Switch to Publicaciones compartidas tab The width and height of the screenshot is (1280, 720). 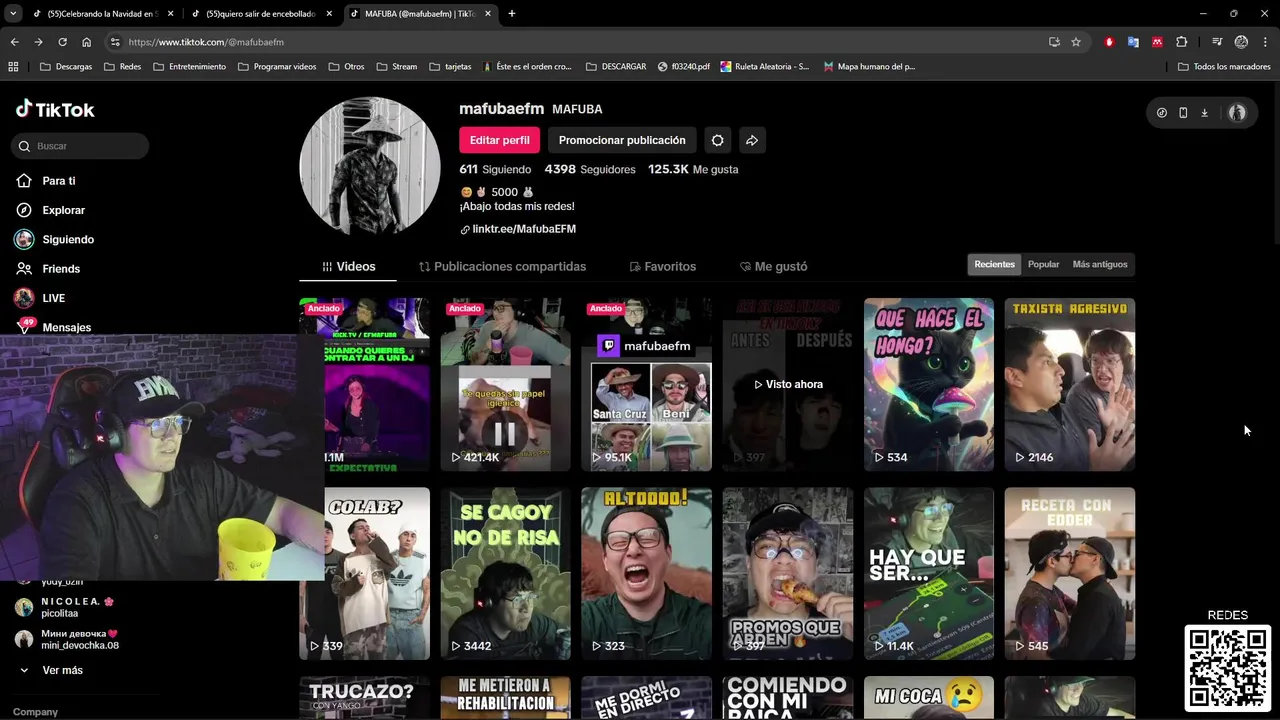tap(502, 267)
